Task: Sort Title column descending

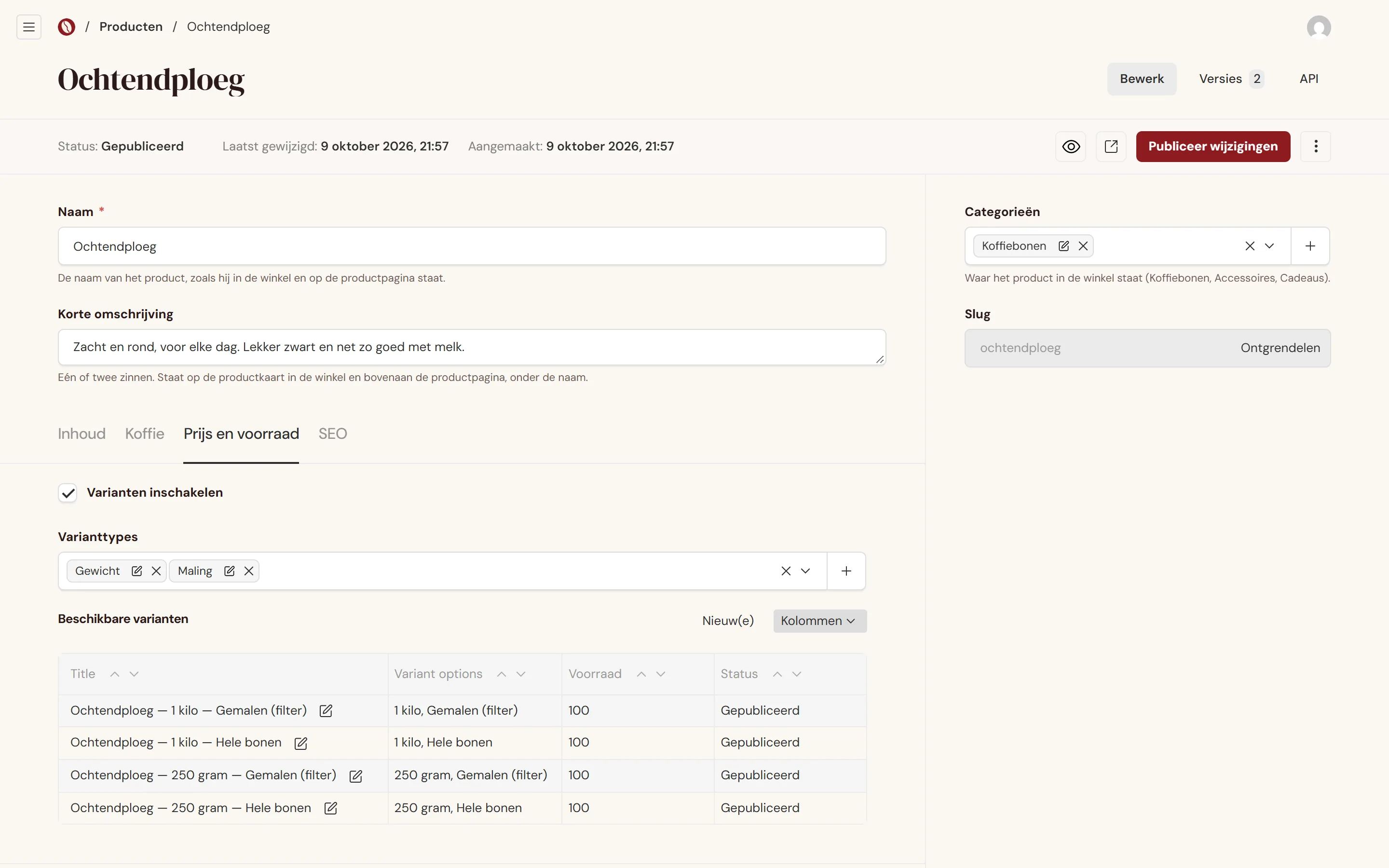Action: click(134, 674)
